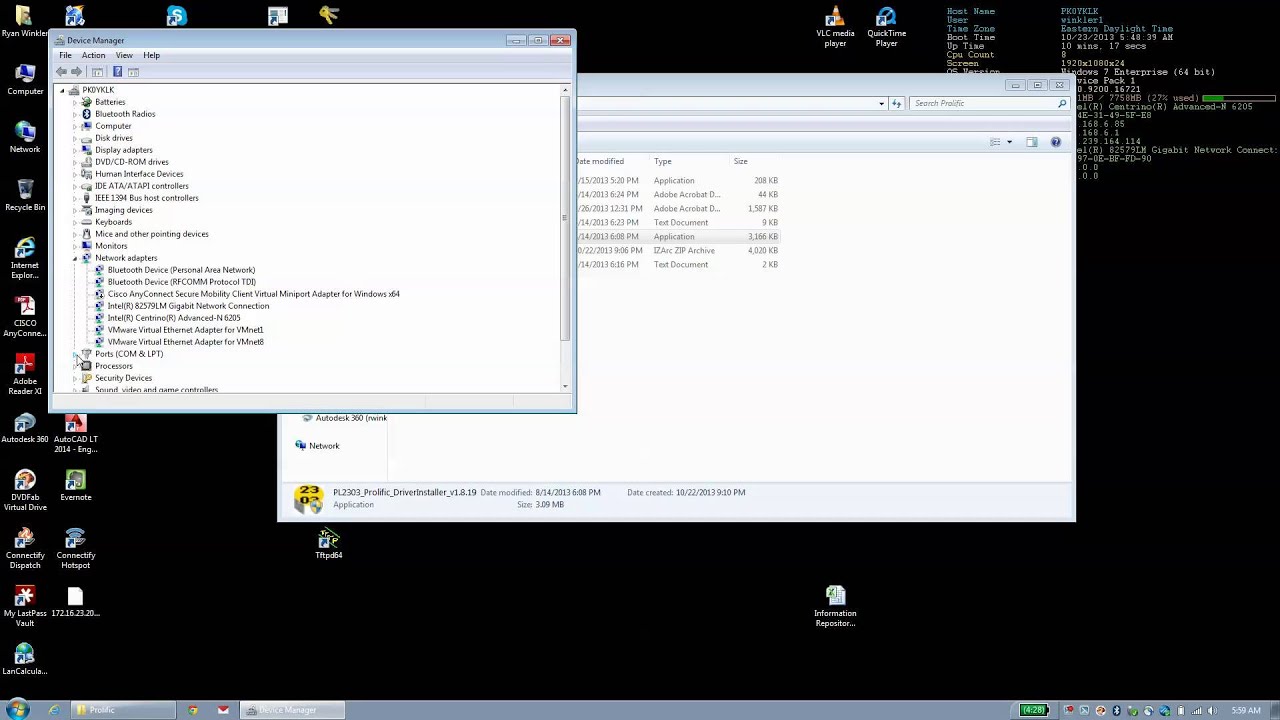1280x720 pixels.
Task: Select VMware Virtual Ethernet Adapter for VMnet8
Action: tap(185, 342)
